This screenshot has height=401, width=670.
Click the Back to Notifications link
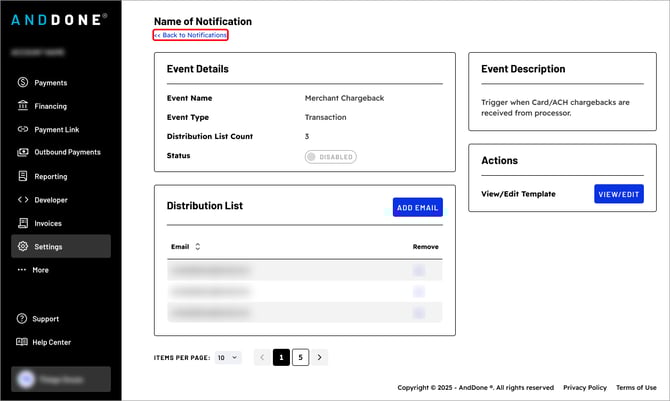click(191, 35)
